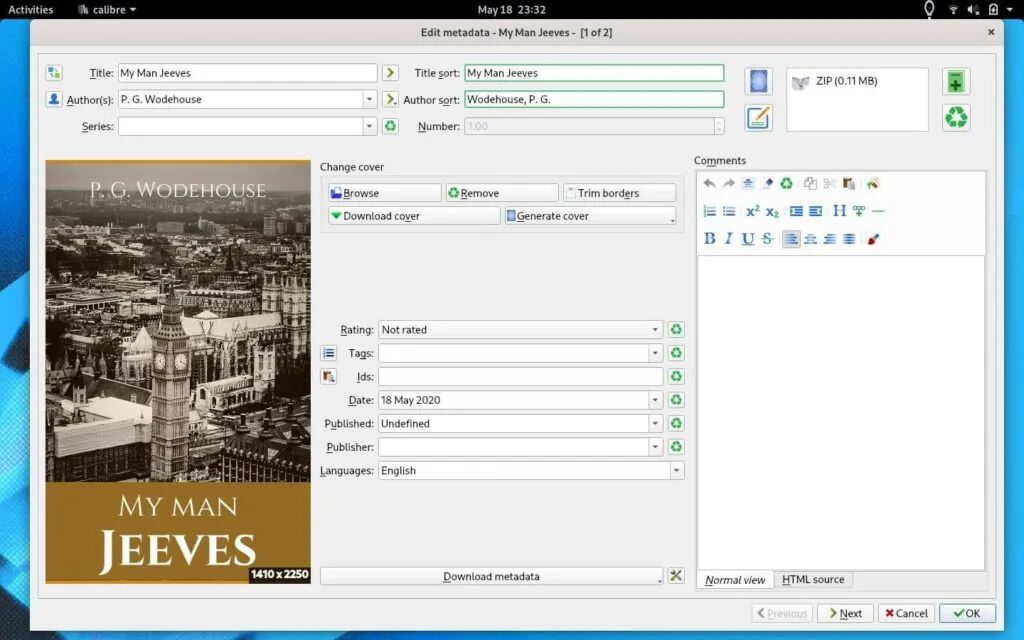Screen dimensions: 1024x640
Task: Increase indentation in the comments editor
Action: [796, 211]
